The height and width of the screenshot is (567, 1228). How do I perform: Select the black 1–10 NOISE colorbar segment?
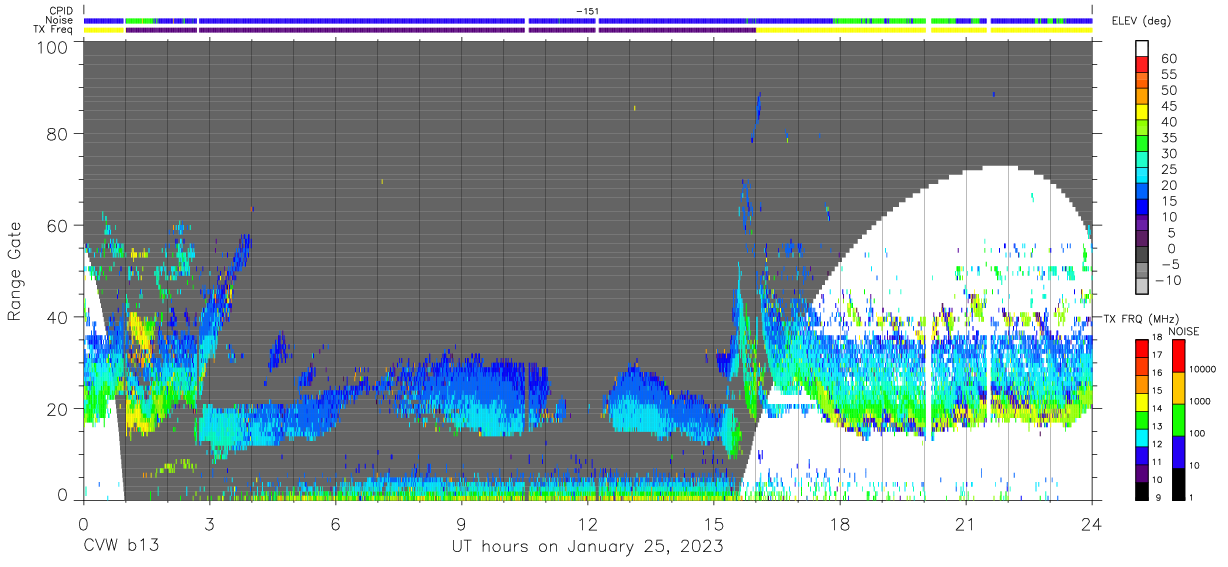[1177, 483]
